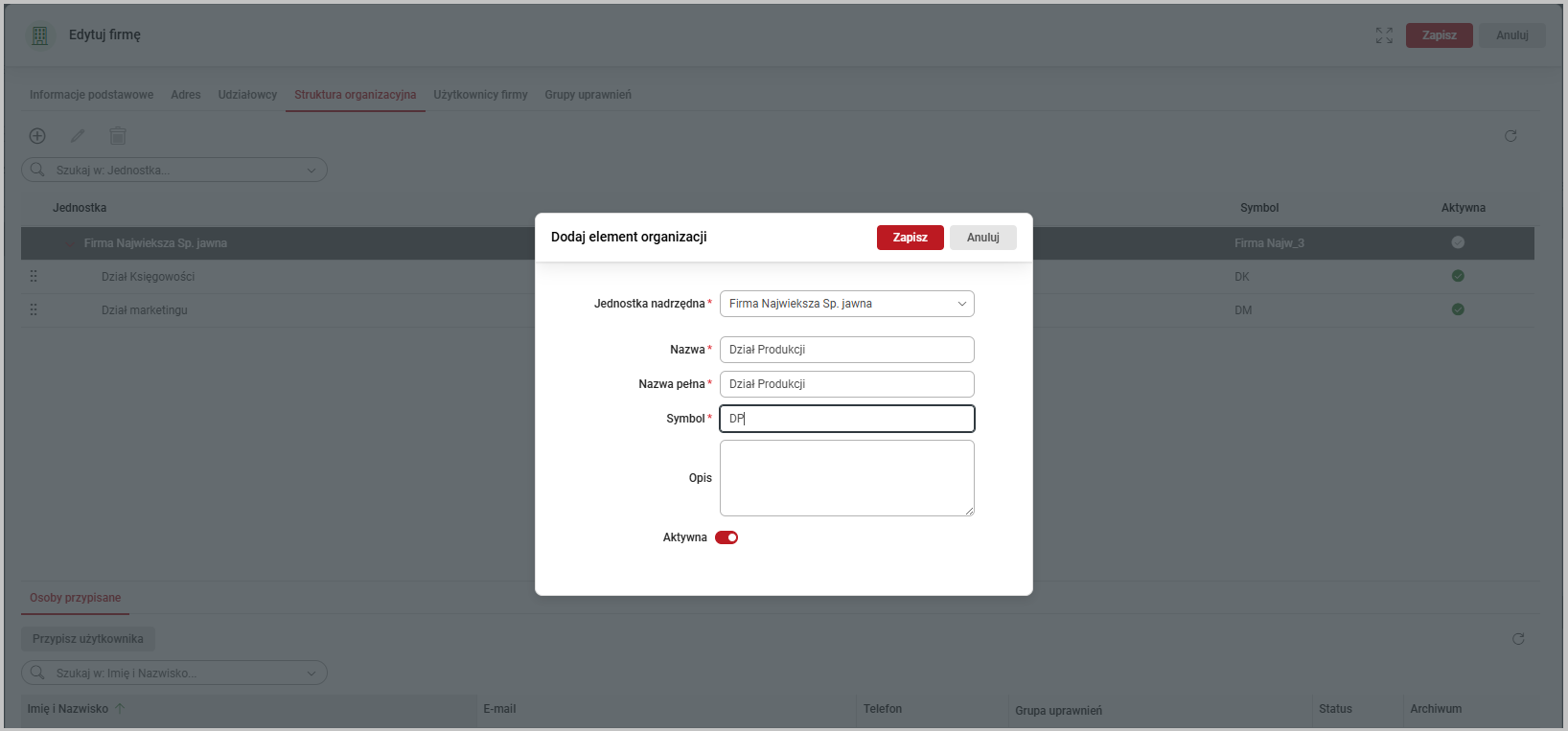Click the add organizational unit plus icon

pos(37,136)
